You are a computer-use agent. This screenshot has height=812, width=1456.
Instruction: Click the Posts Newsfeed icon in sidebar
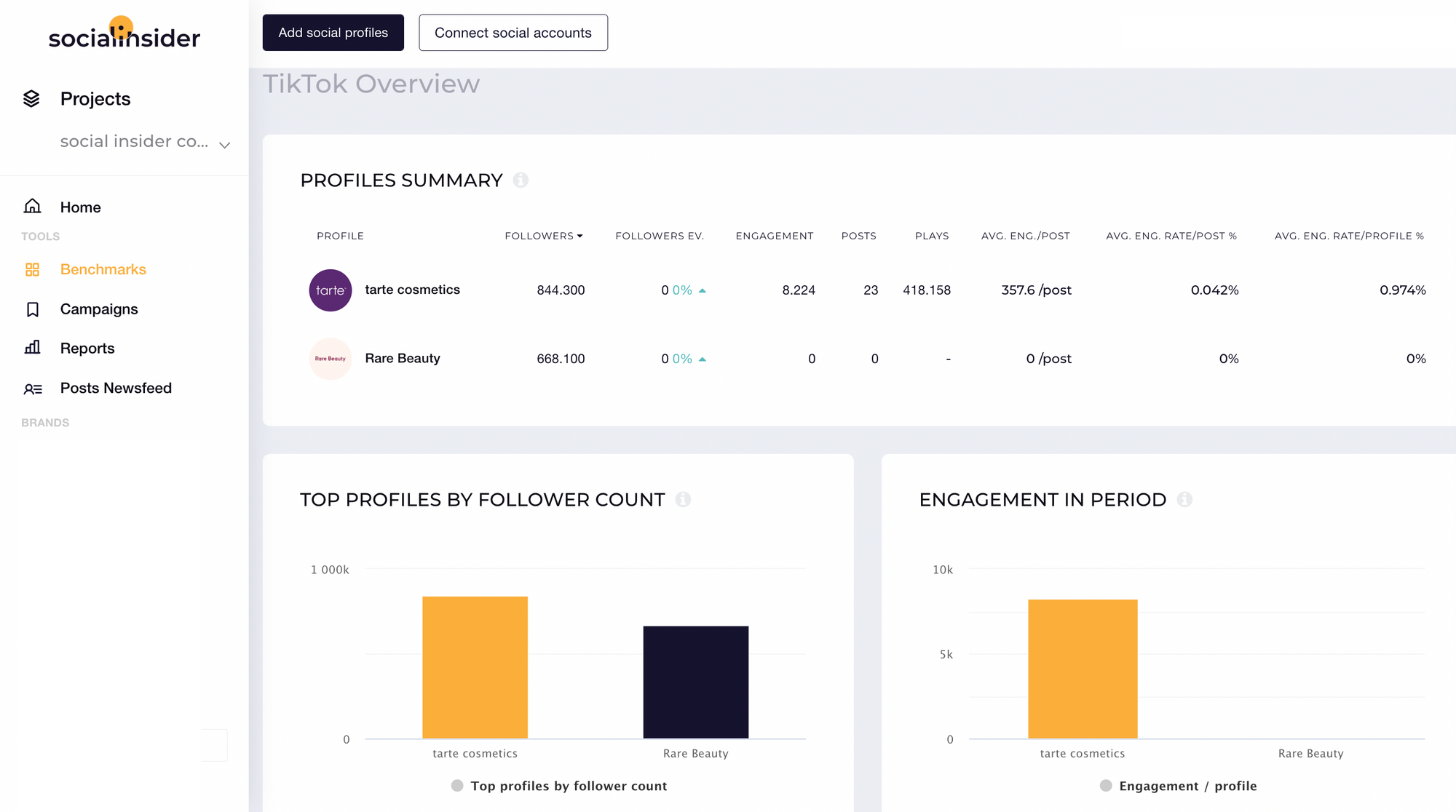[x=34, y=388]
